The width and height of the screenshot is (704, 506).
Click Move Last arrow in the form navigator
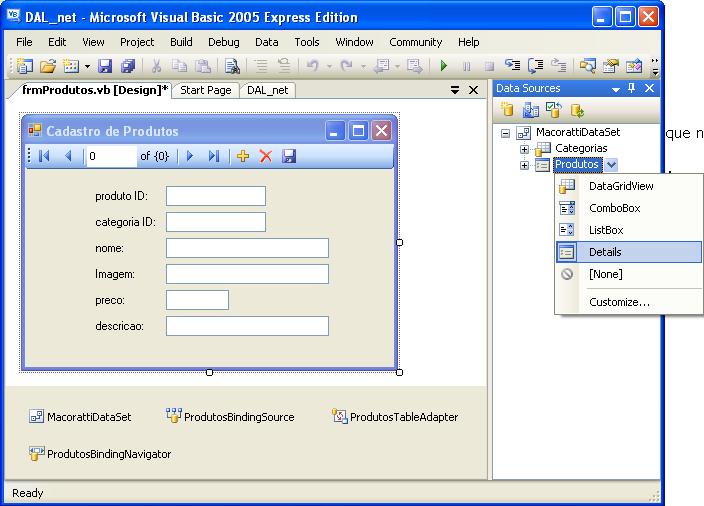[214, 156]
